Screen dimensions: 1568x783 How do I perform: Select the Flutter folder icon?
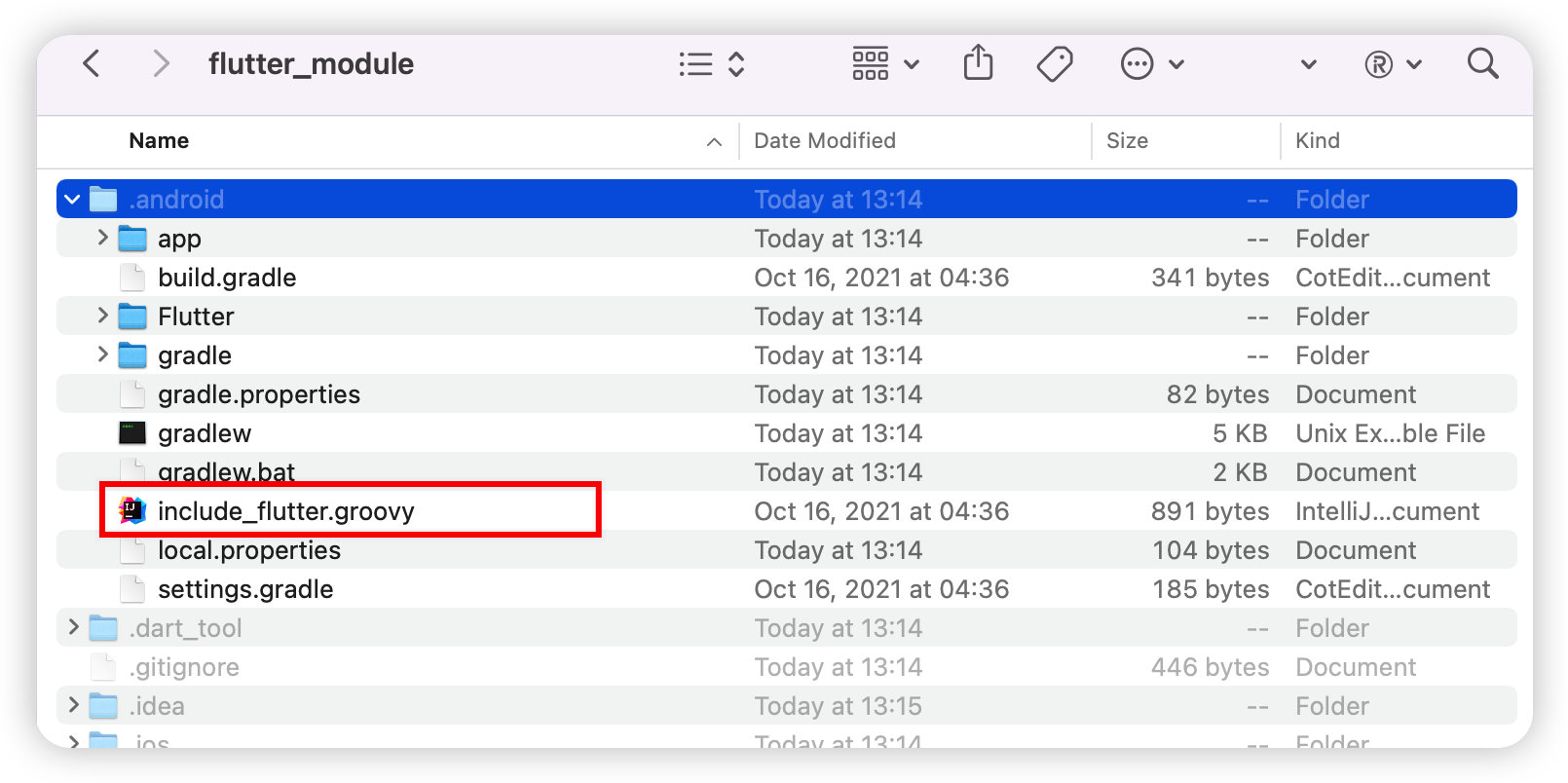tap(132, 317)
